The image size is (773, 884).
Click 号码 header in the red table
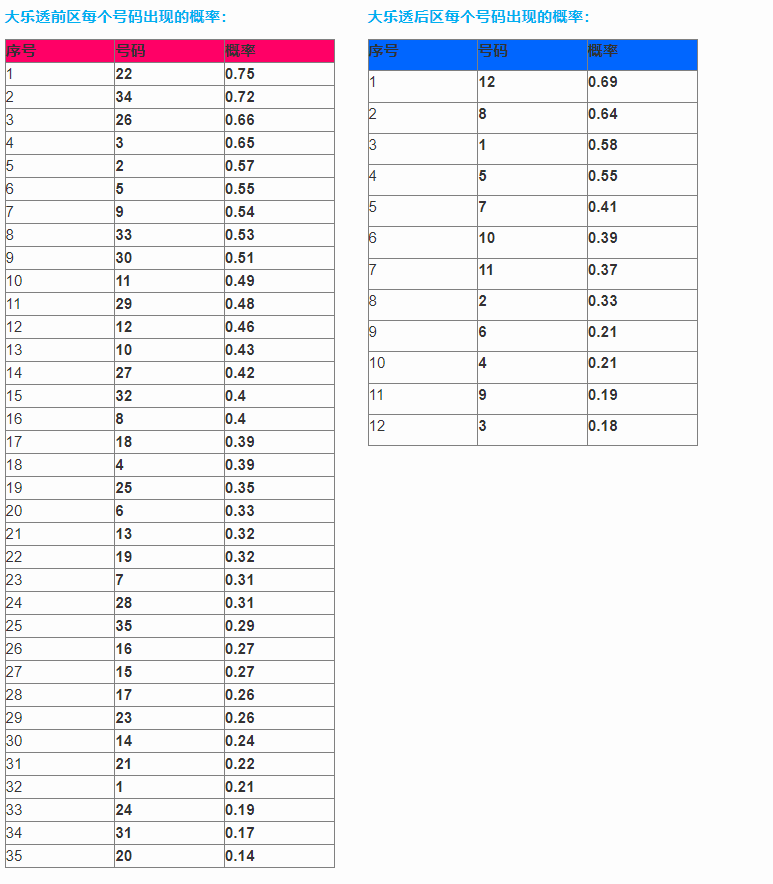click(130, 51)
